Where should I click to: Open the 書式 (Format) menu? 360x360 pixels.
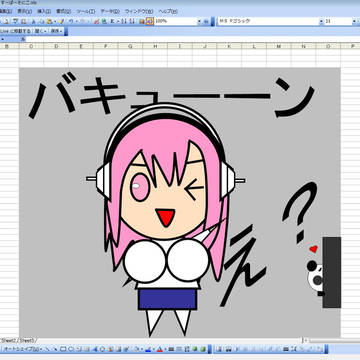(x=63, y=11)
